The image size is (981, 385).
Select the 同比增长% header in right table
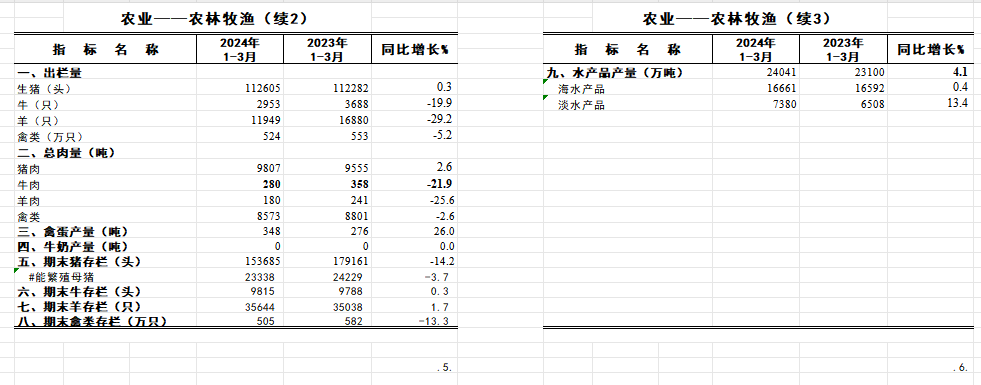932,49
